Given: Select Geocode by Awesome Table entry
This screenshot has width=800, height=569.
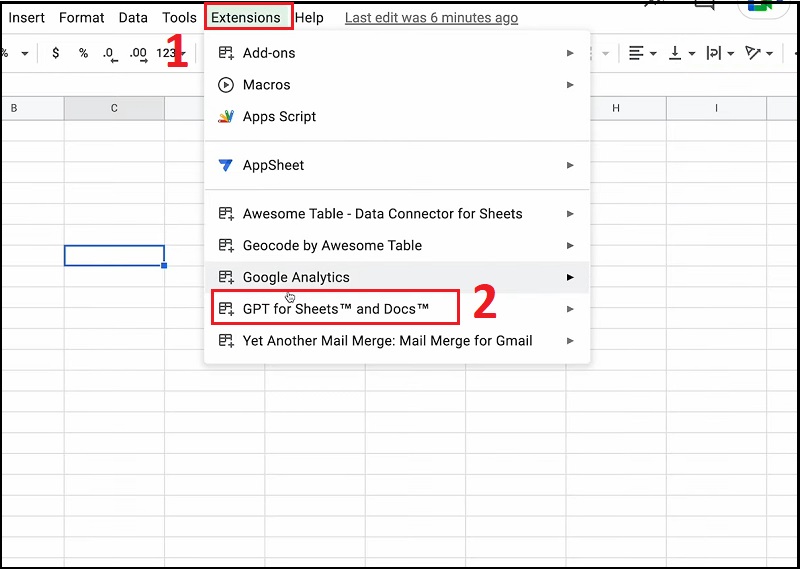Looking at the screenshot, I should [397, 245].
